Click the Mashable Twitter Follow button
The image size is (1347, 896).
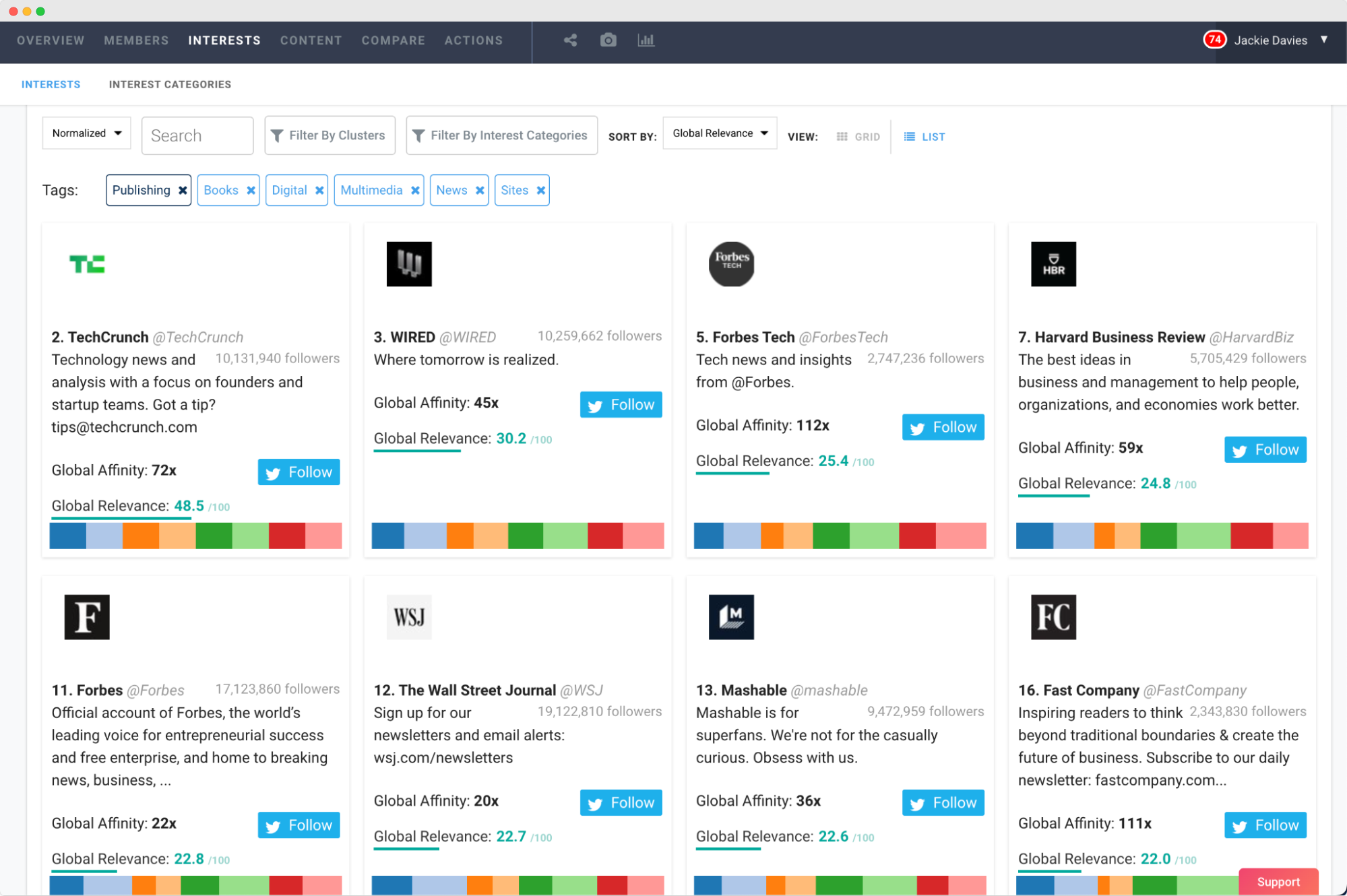tap(943, 803)
